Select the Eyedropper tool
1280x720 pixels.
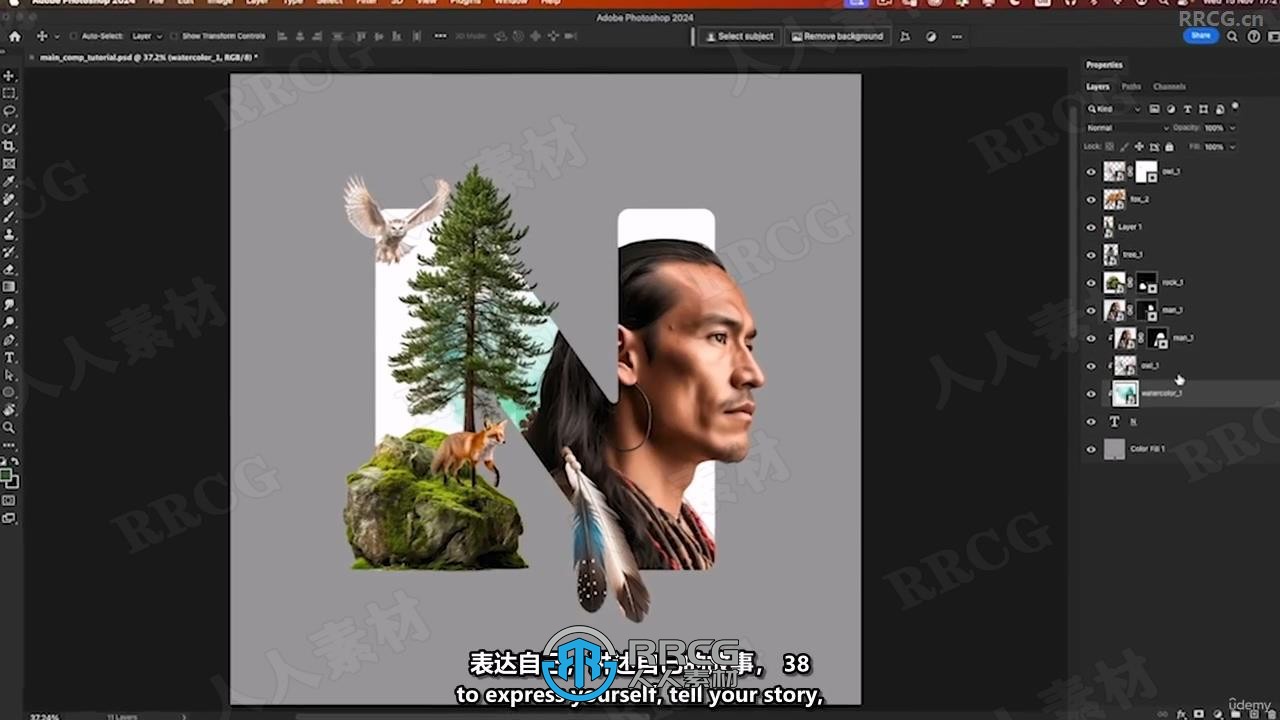pos(9,181)
